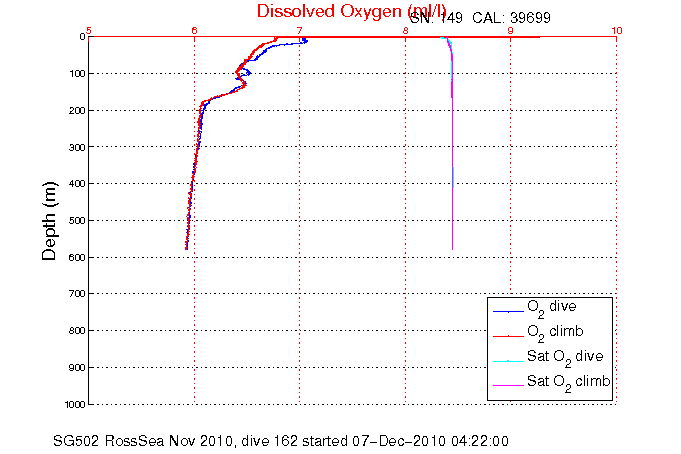This screenshot has height=454, width=681.
Task: Click the x-axis tick label '5'
Action: coord(89,30)
